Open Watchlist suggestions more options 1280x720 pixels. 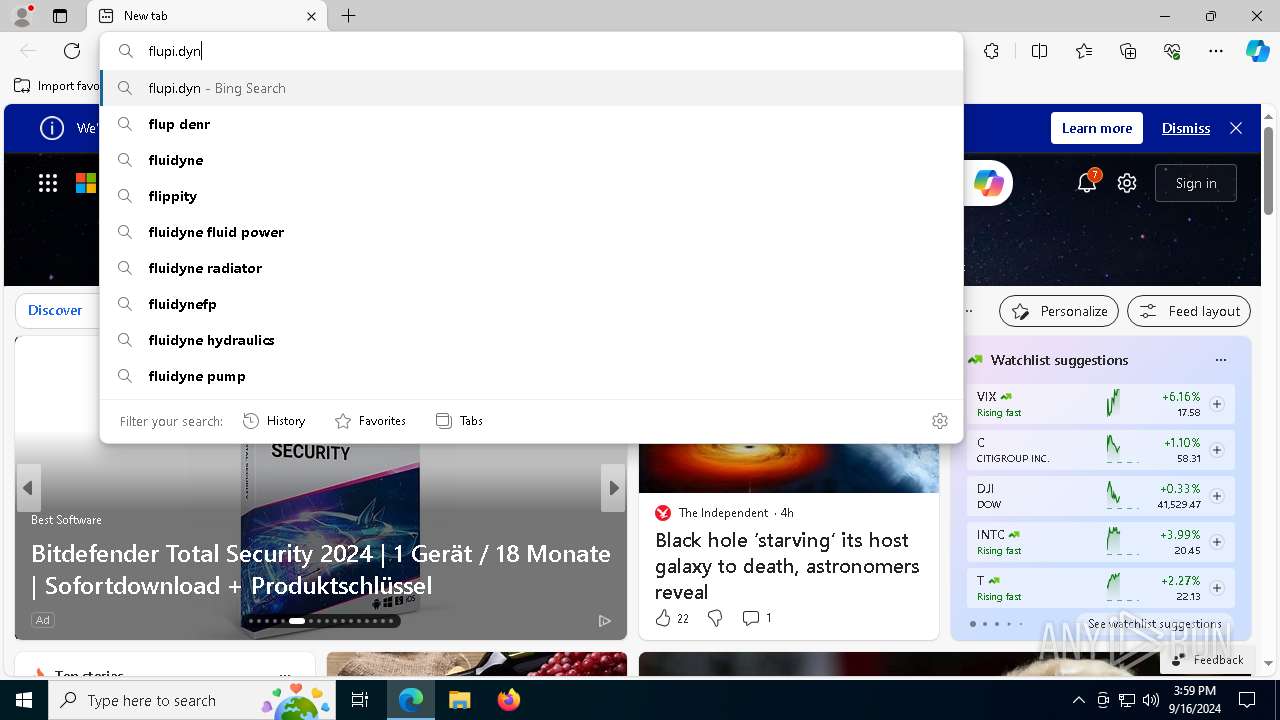point(1220,360)
